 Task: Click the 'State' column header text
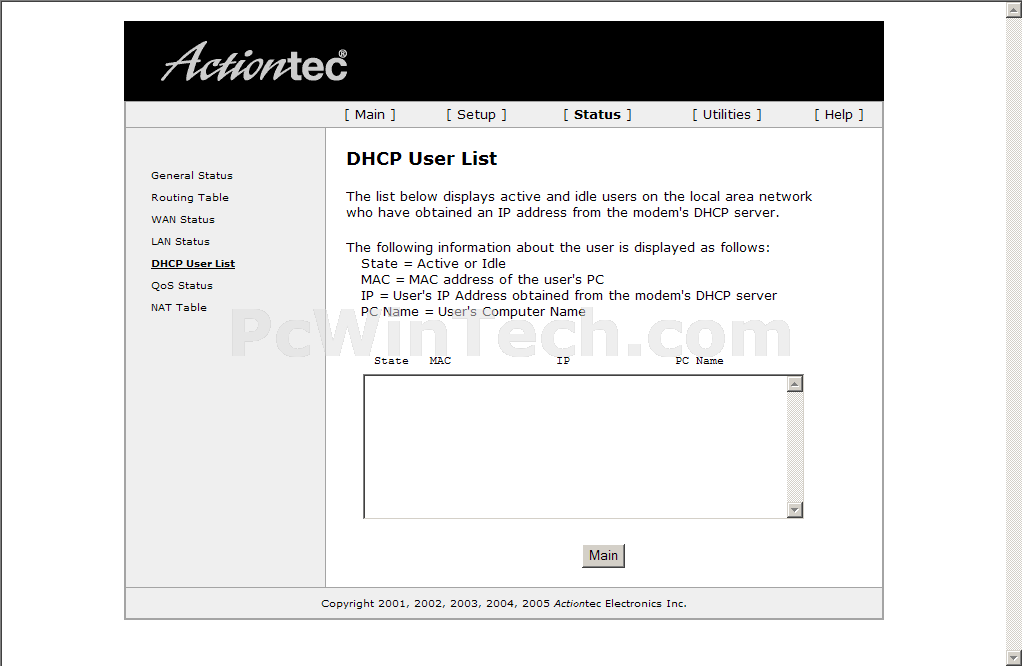tap(391, 361)
